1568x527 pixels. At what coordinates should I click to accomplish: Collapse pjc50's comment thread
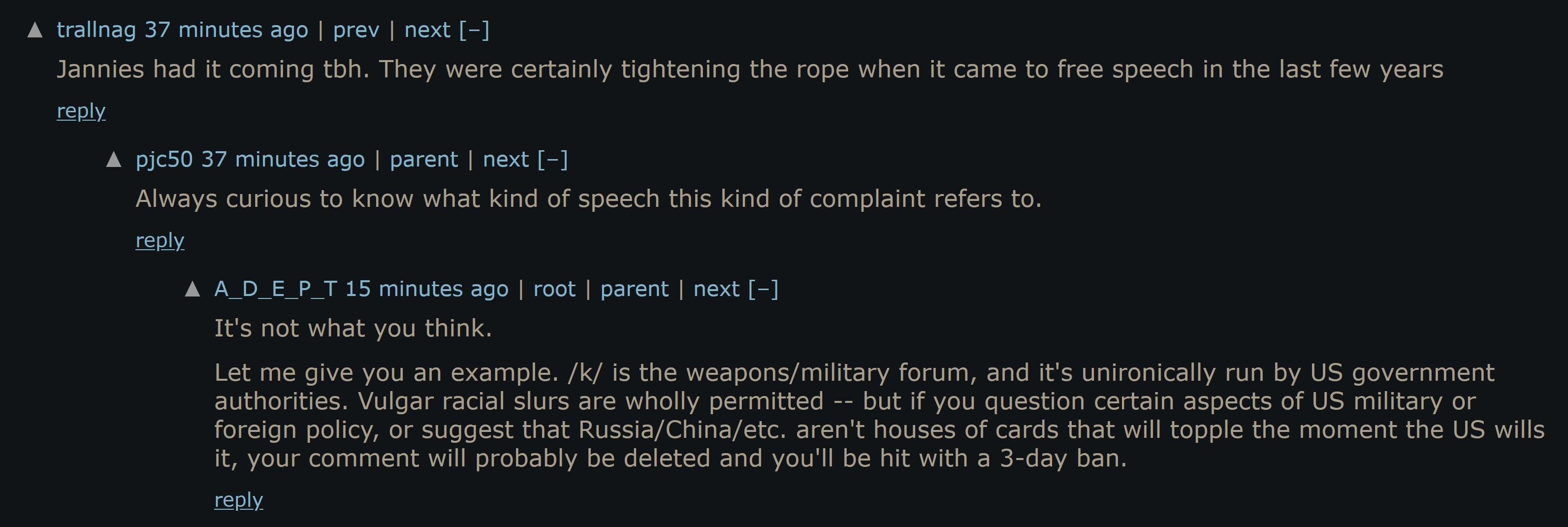[553, 160]
